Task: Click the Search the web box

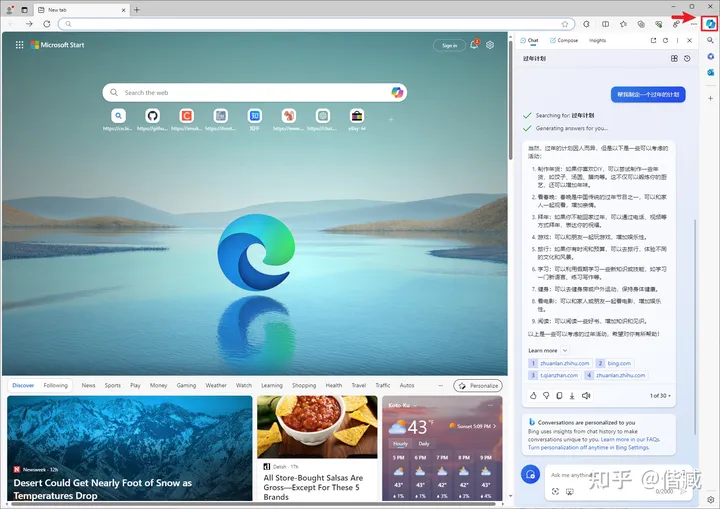Action: [x=255, y=92]
